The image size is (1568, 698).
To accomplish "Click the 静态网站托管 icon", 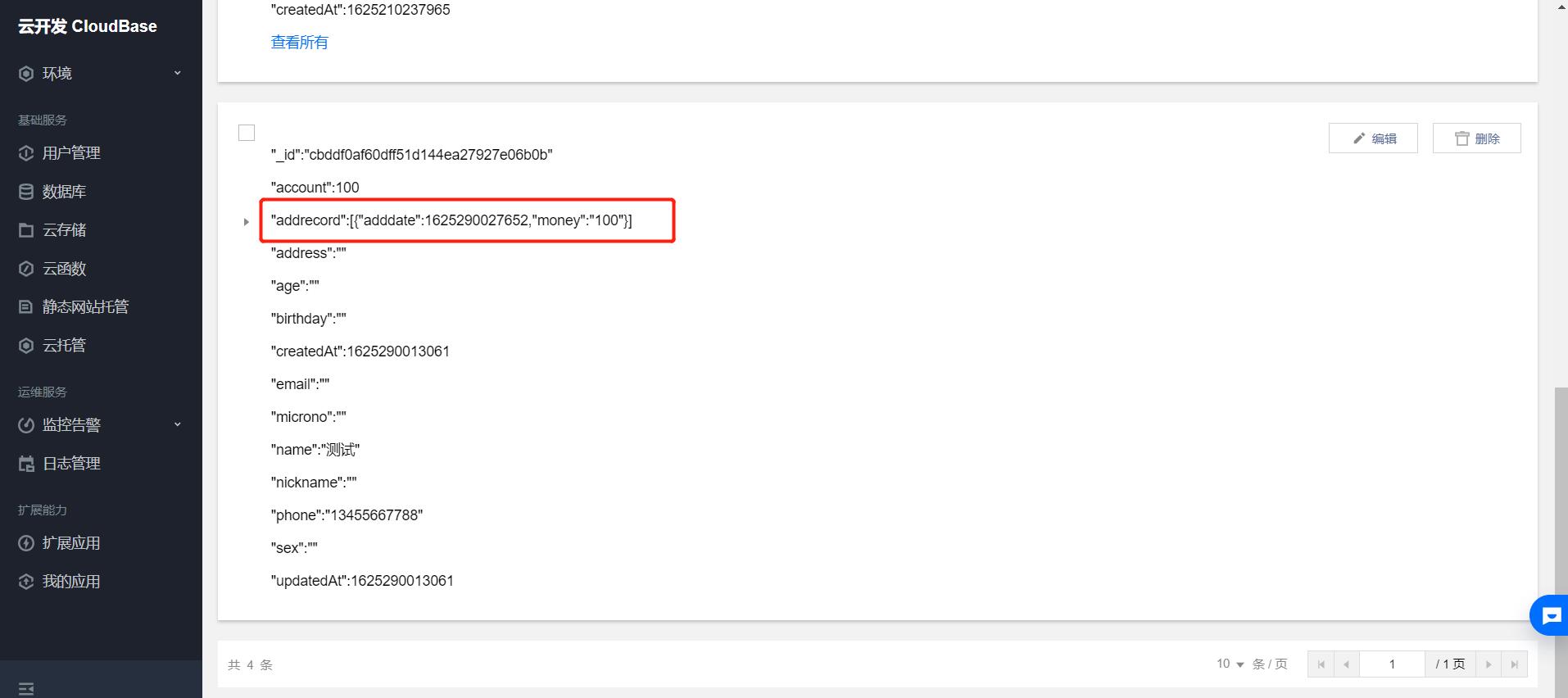I will 26,307.
